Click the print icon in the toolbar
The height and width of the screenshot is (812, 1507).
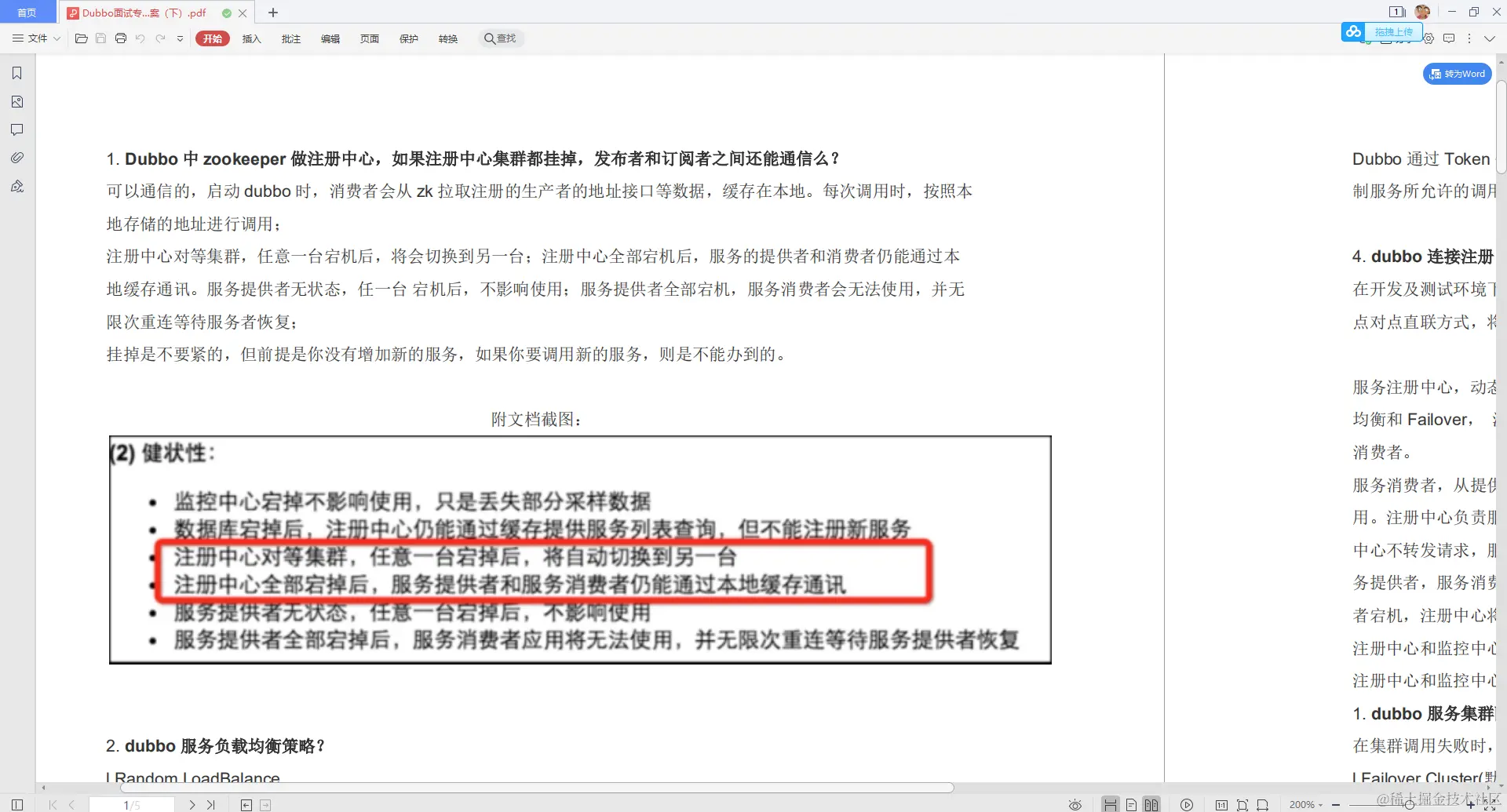[x=120, y=38]
